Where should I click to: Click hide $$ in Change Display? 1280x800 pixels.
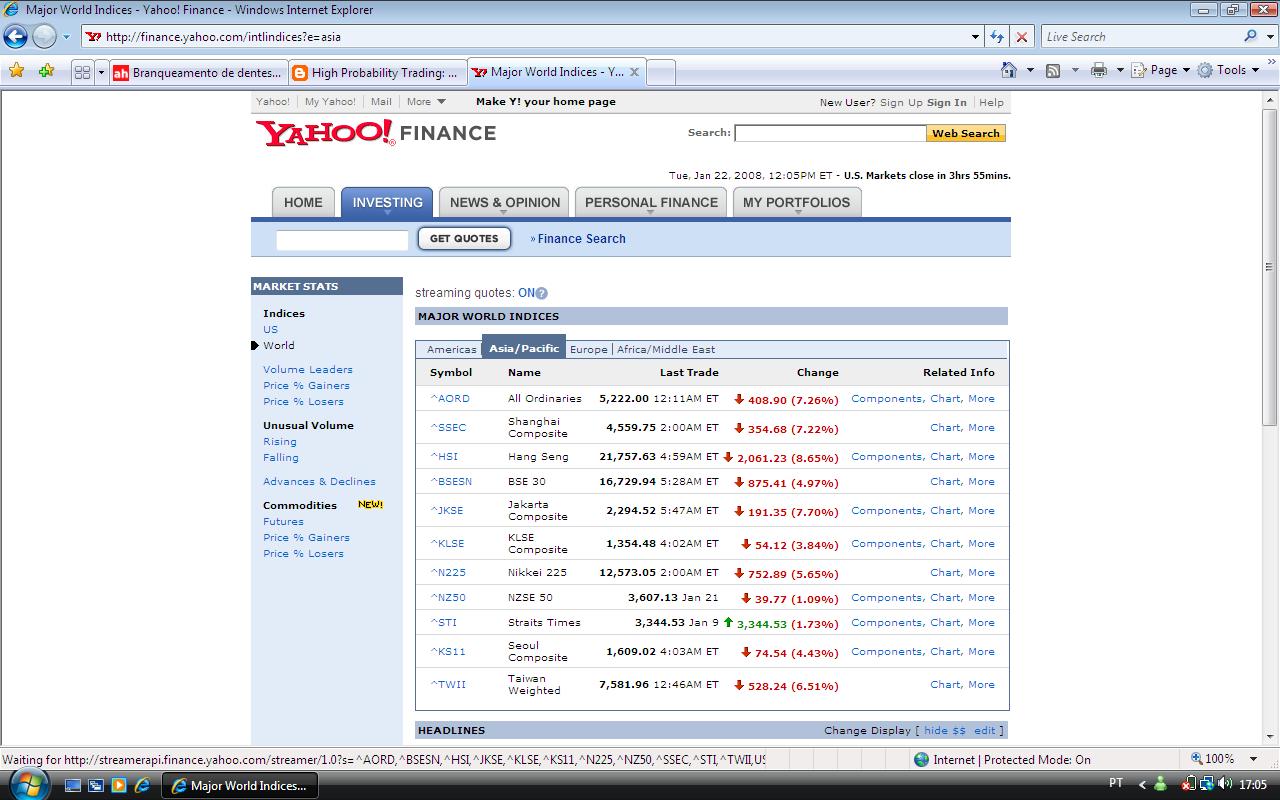(945, 730)
